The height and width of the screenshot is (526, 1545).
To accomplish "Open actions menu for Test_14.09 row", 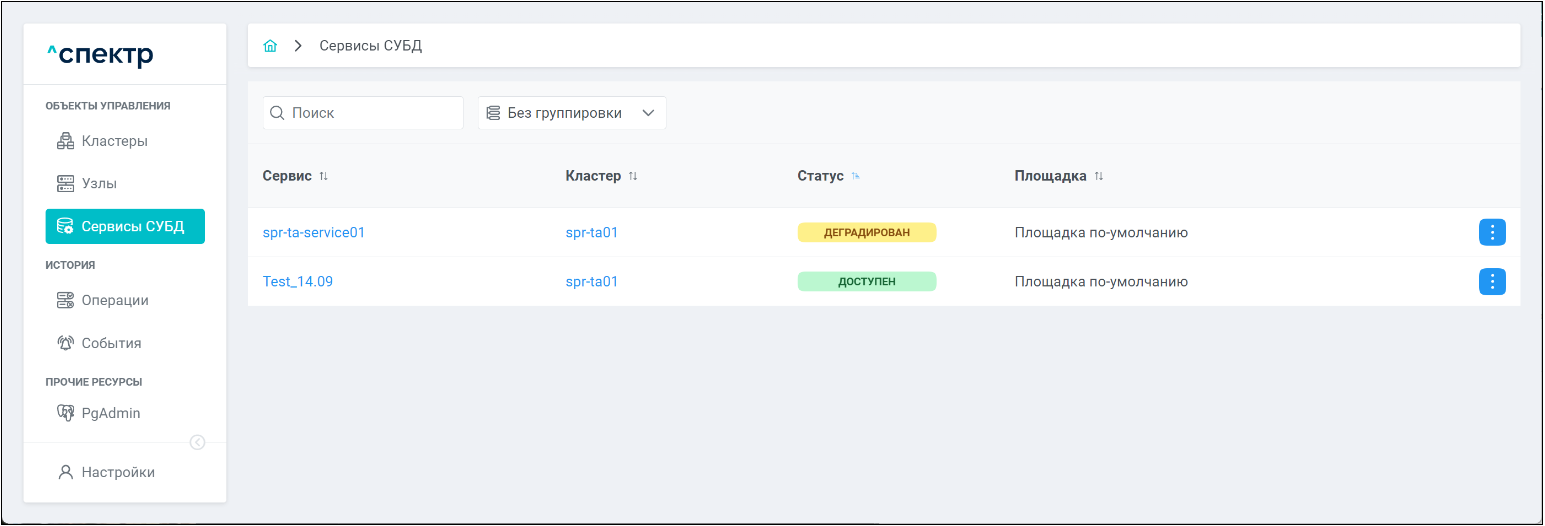I will pos(1491,282).
